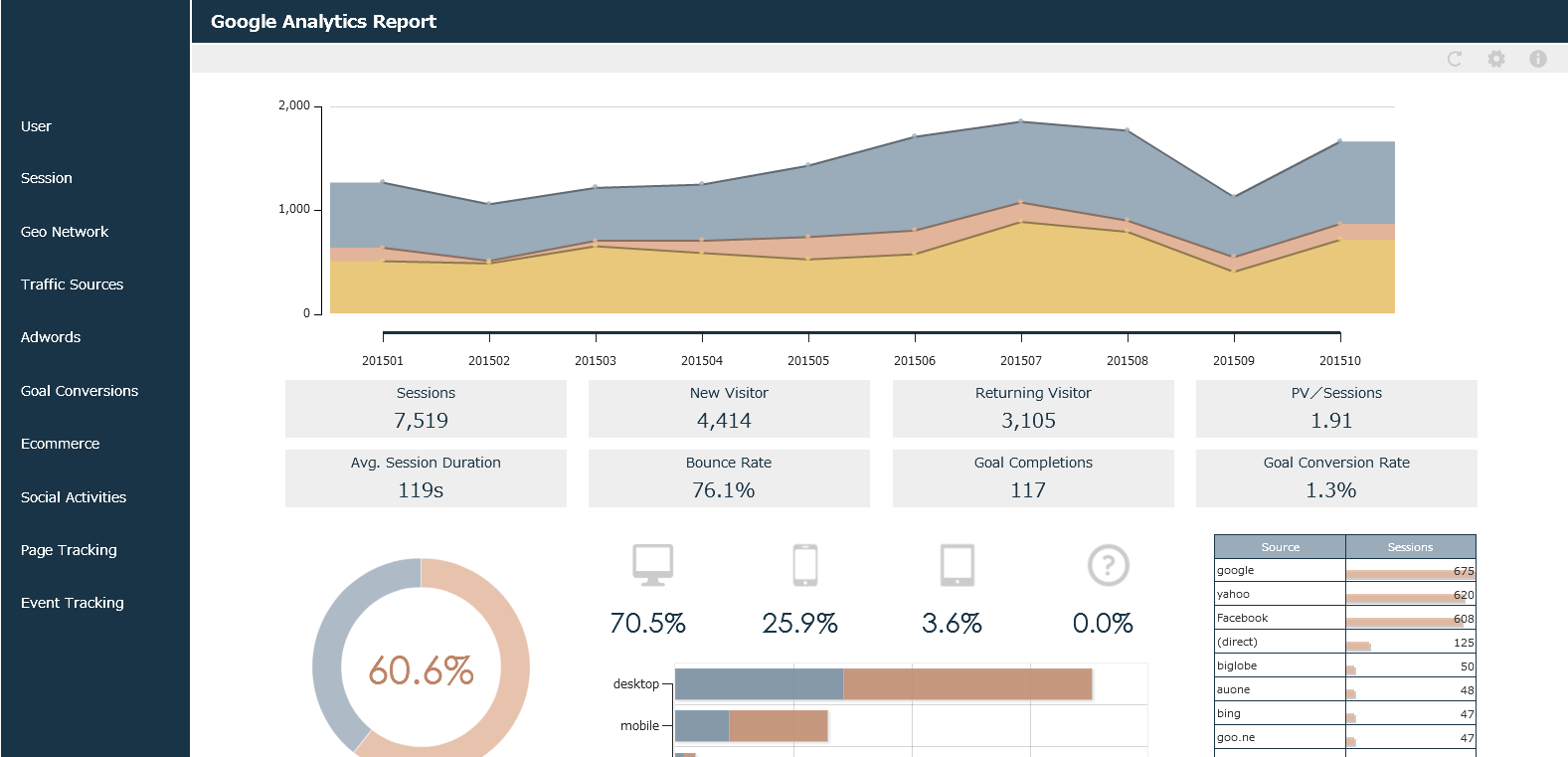
Task: Open the Session section in sidebar
Action: 47,178
